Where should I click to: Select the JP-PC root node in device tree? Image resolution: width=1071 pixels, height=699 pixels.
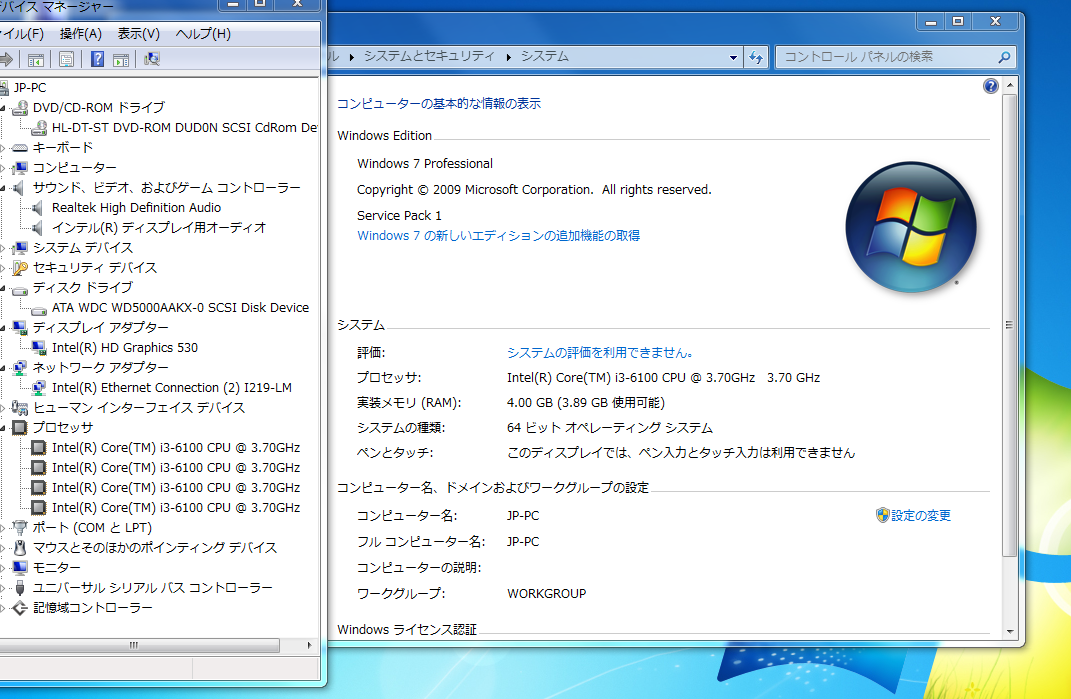[30, 88]
